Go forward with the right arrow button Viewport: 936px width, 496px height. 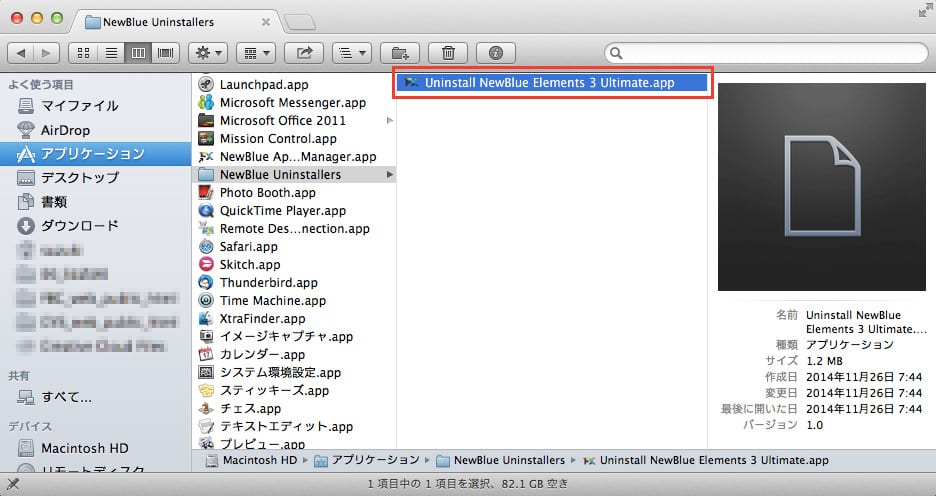47,53
